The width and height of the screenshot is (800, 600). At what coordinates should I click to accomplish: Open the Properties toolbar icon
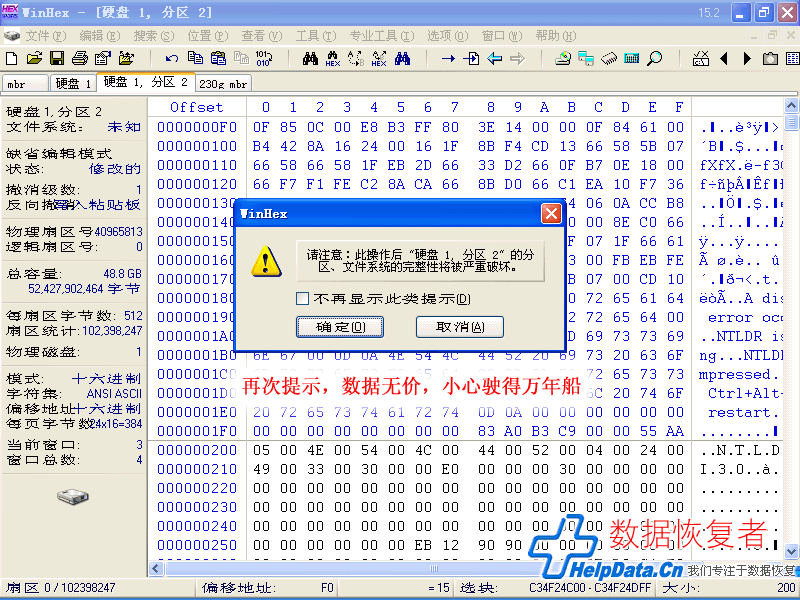point(103,58)
